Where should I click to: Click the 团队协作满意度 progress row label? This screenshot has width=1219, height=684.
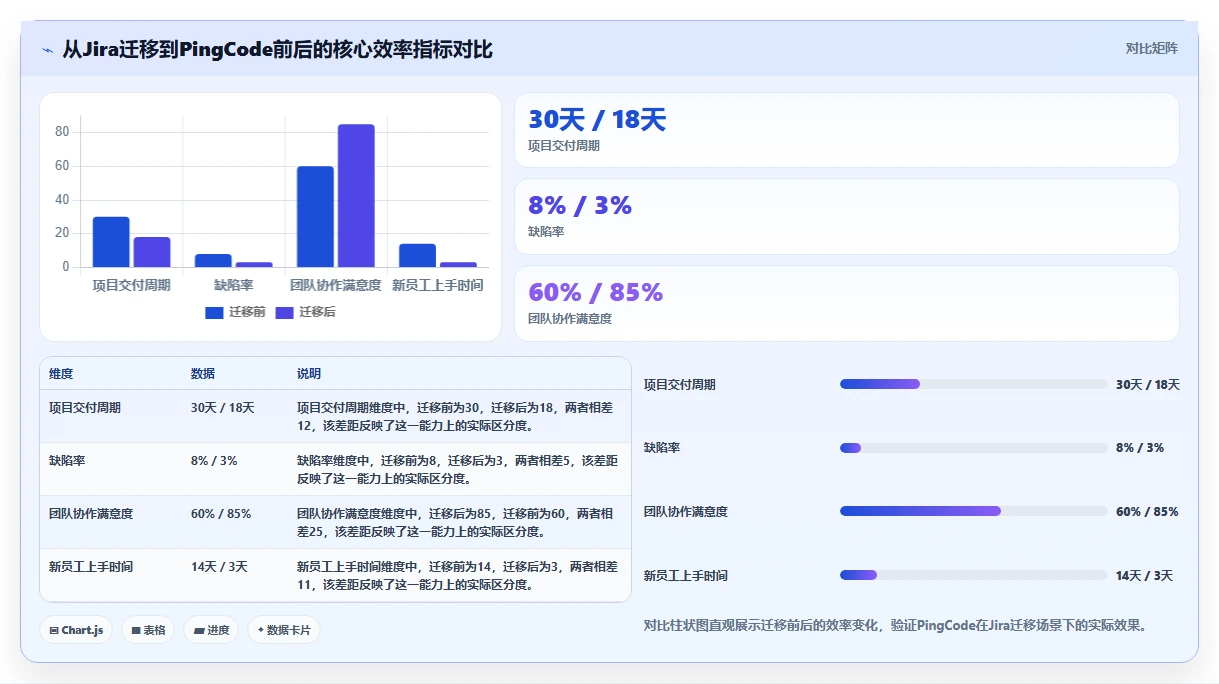pyautogui.click(x=686, y=512)
